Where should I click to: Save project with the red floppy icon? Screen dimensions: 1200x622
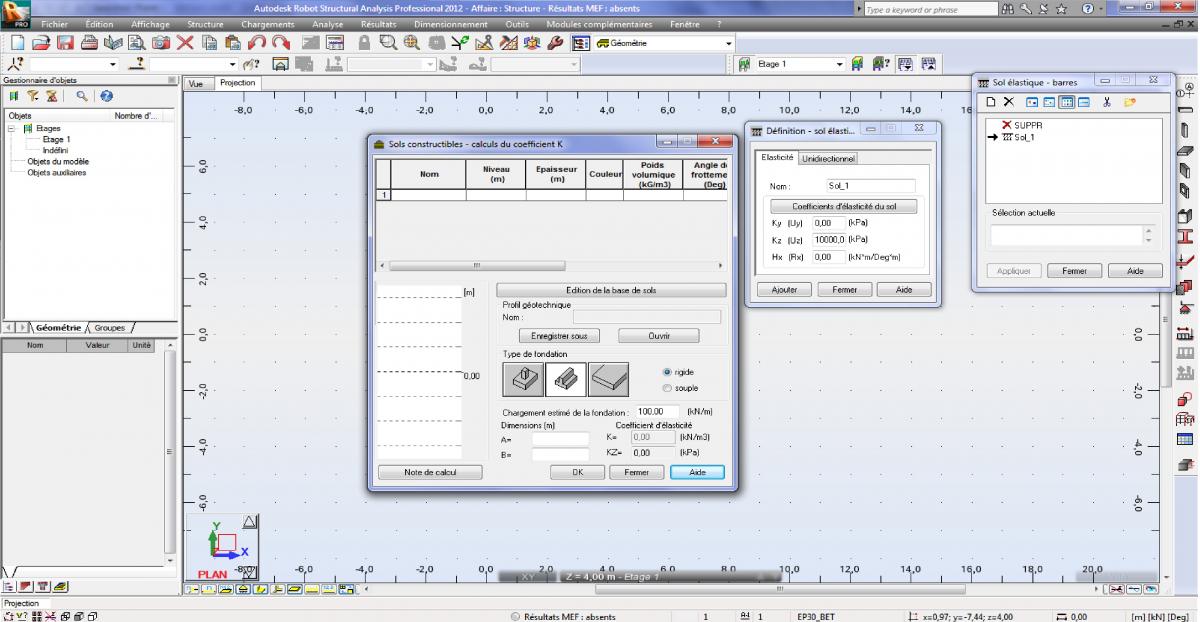point(65,43)
